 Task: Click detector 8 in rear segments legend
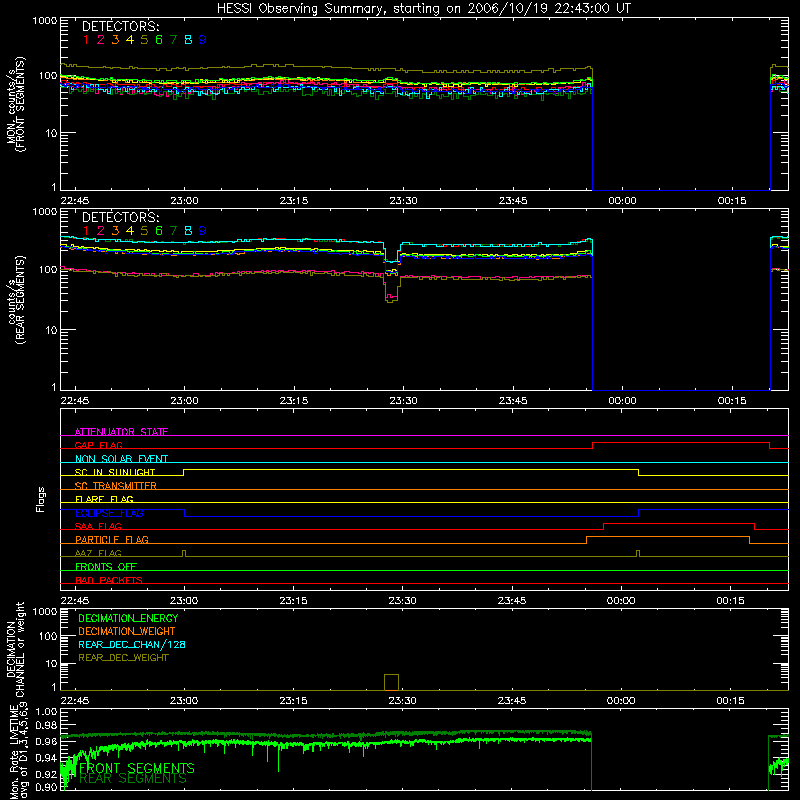[188, 231]
